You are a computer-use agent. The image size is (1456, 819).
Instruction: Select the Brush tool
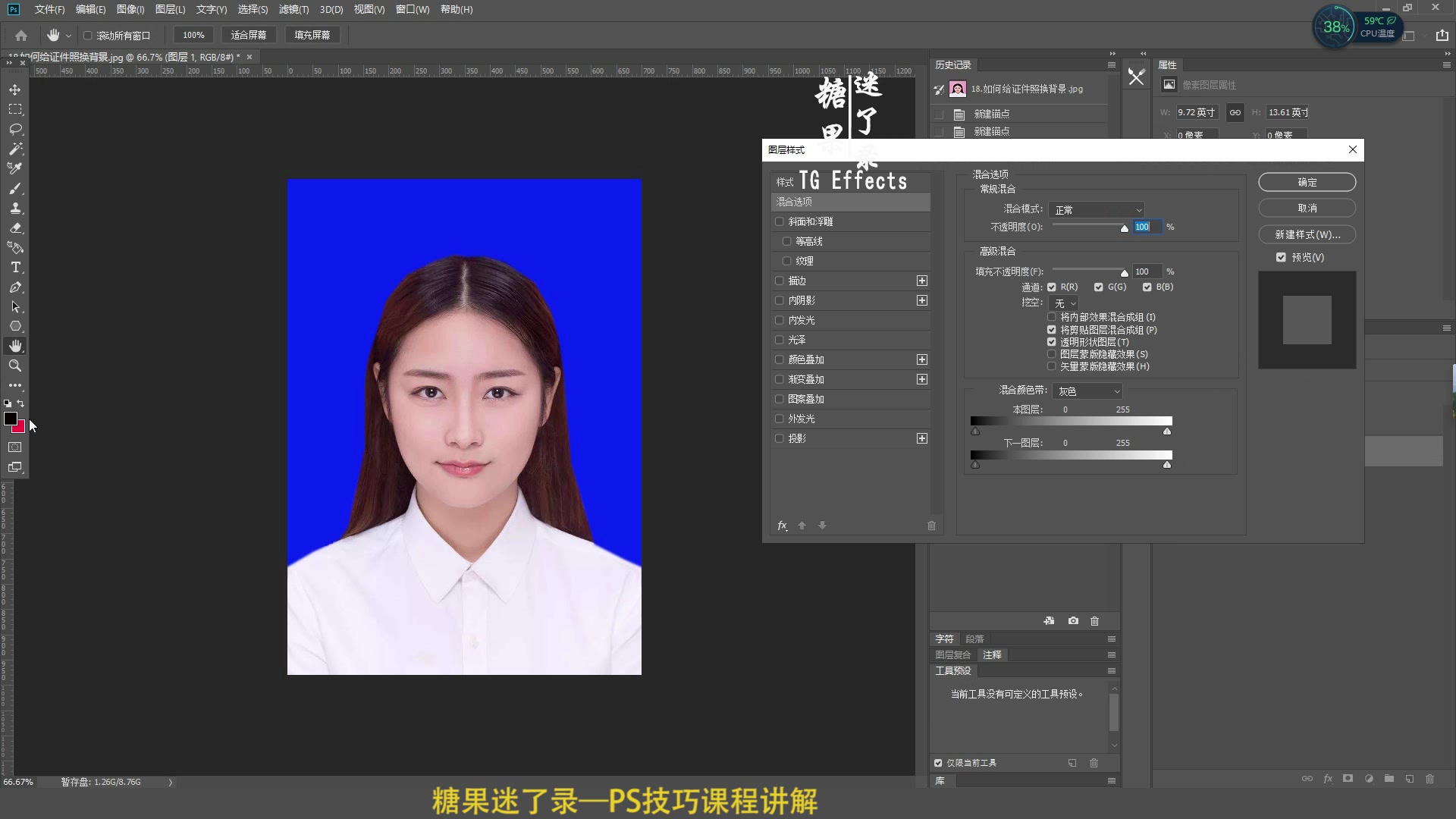[x=15, y=188]
